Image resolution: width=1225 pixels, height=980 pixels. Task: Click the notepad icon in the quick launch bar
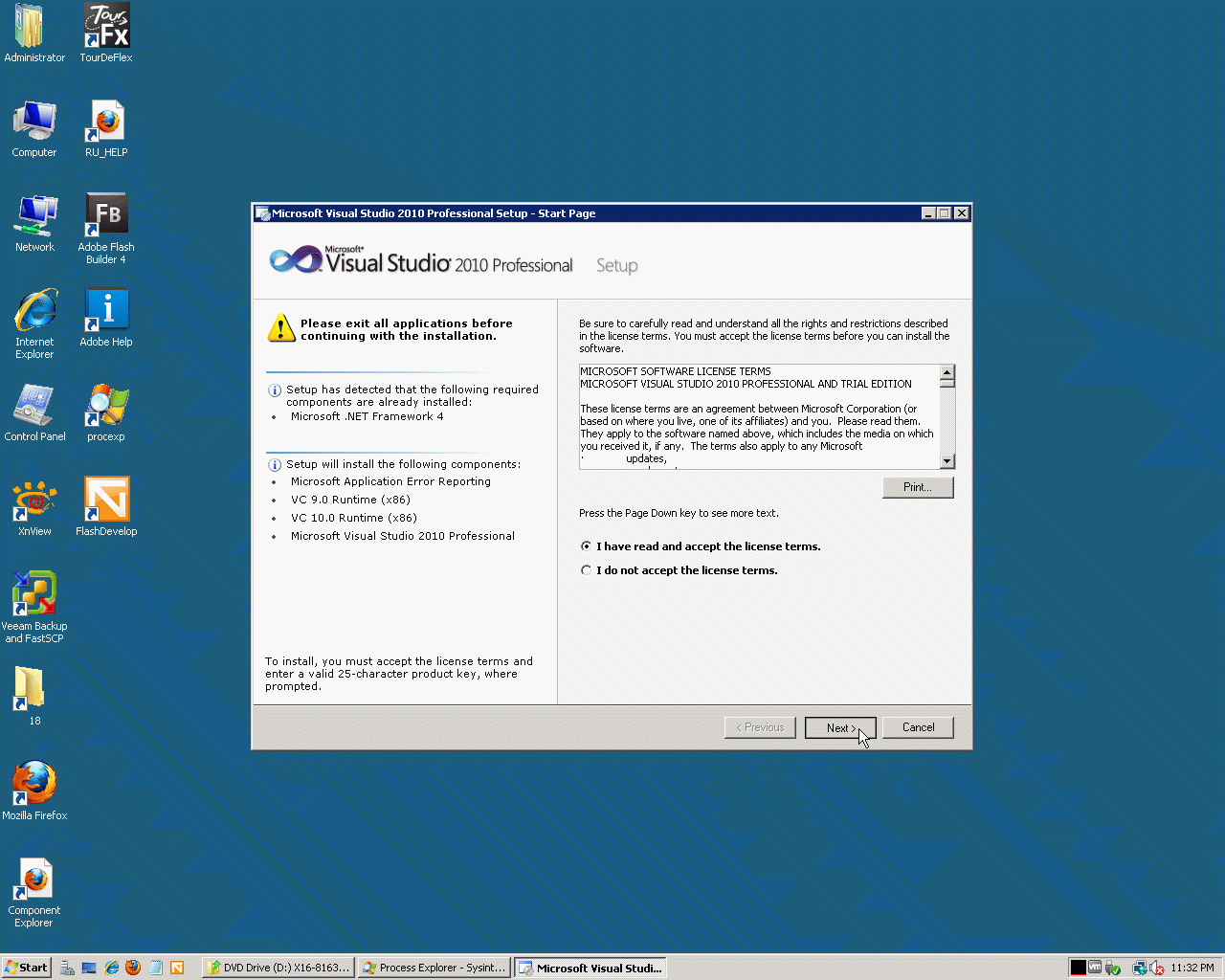[155, 968]
